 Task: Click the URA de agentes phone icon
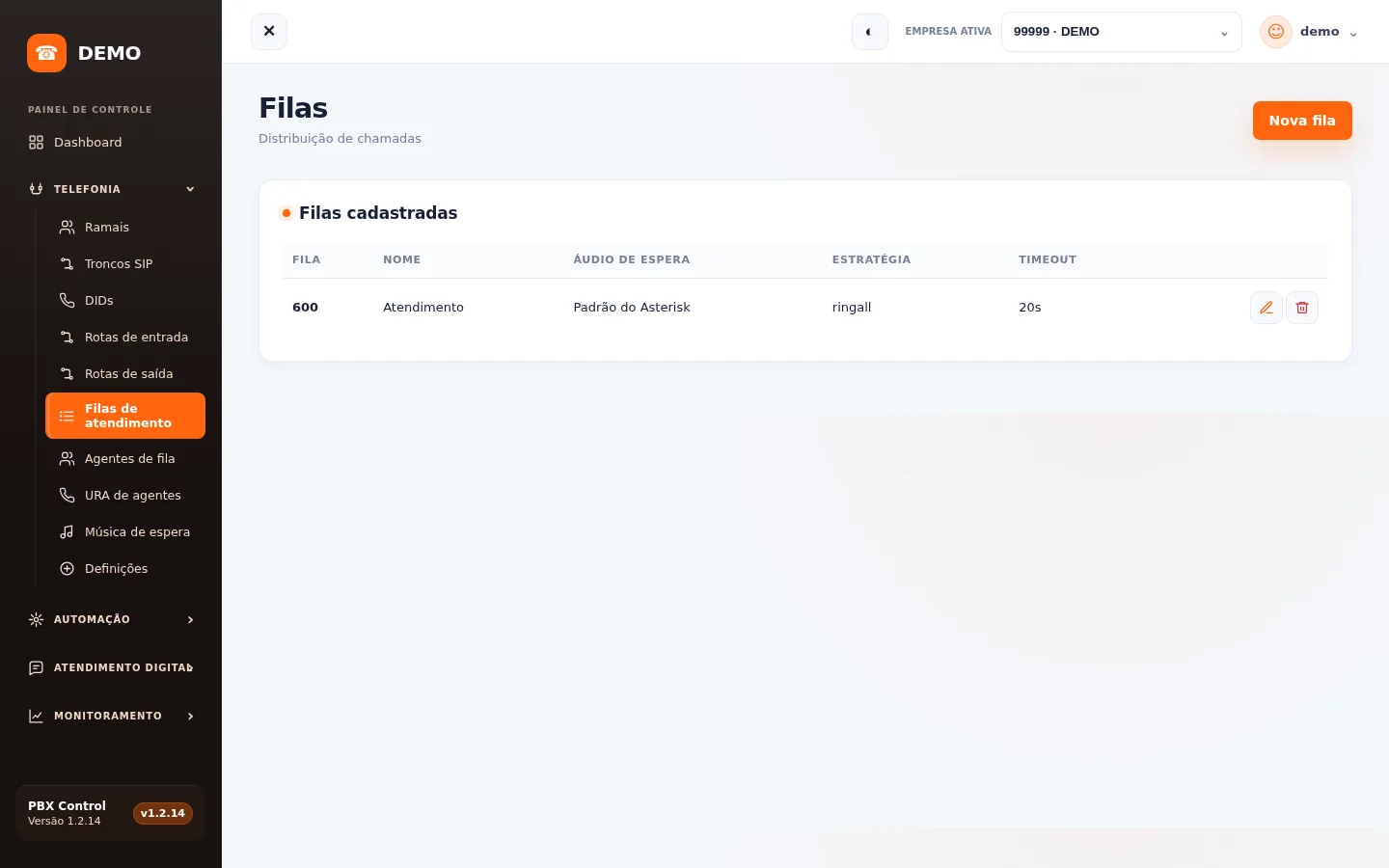tap(67, 496)
